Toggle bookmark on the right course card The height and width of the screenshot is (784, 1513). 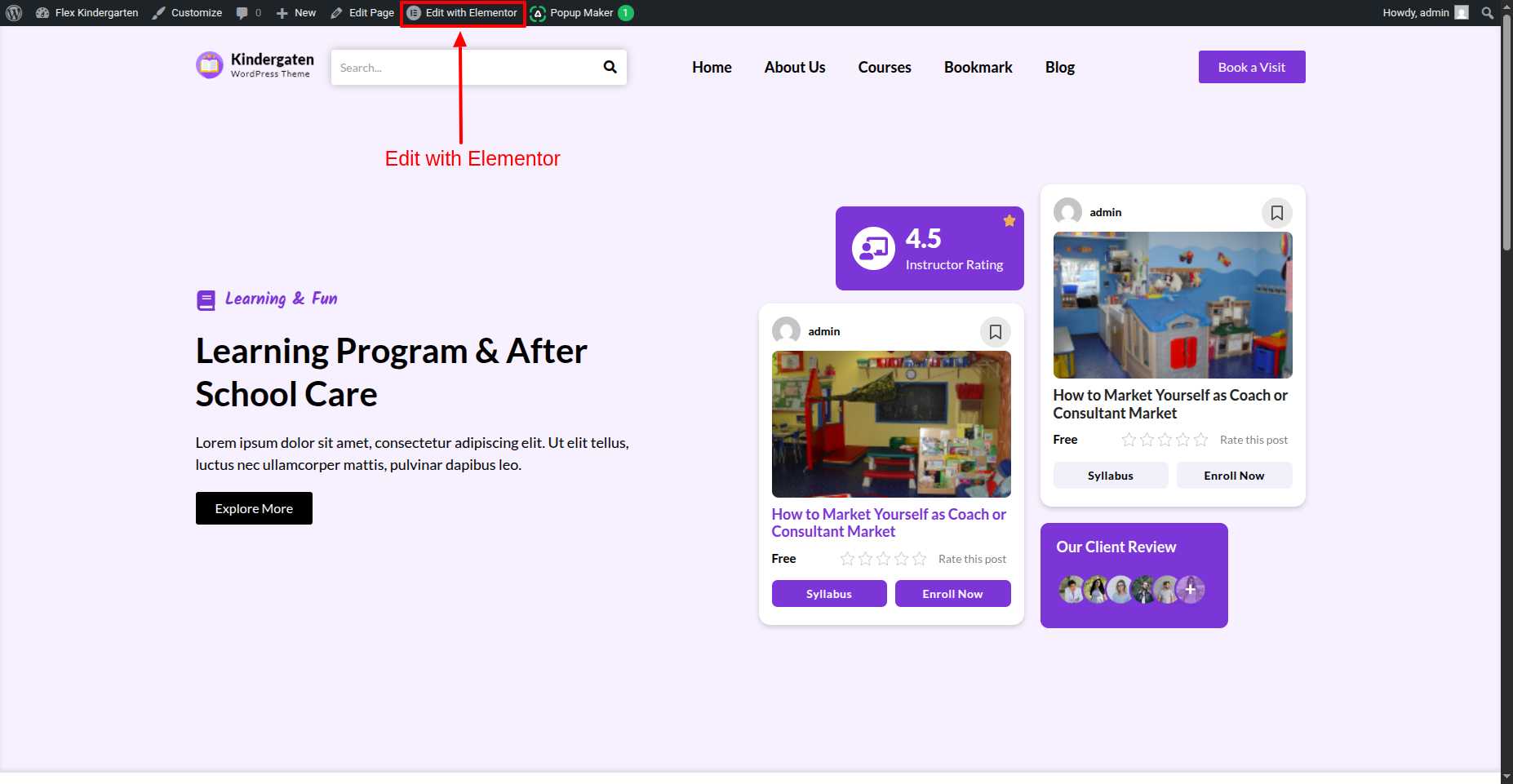coord(1276,213)
